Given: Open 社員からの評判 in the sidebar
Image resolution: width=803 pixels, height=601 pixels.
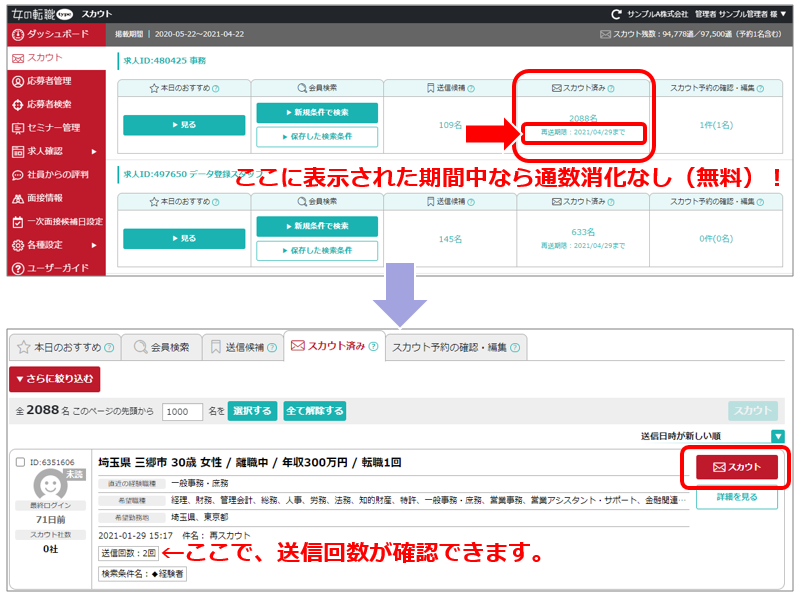Looking at the screenshot, I should click(x=56, y=175).
